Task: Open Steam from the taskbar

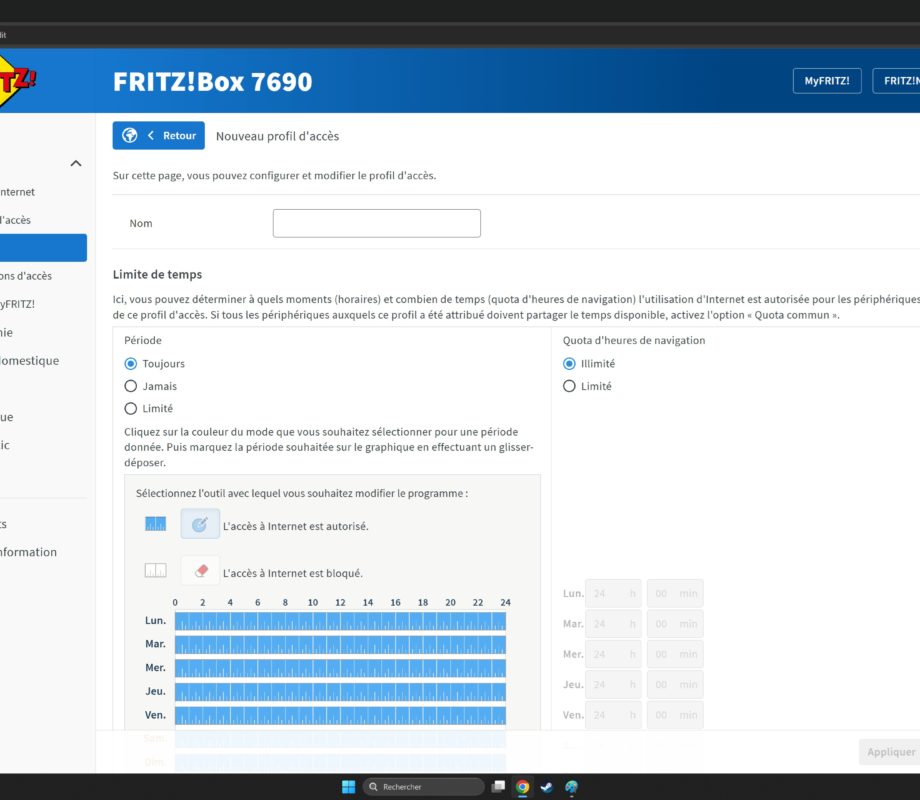Action: 547,787
